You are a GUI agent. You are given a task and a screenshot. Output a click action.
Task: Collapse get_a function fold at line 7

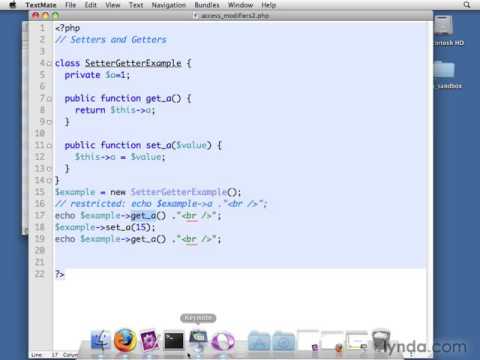click(x=50, y=99)
